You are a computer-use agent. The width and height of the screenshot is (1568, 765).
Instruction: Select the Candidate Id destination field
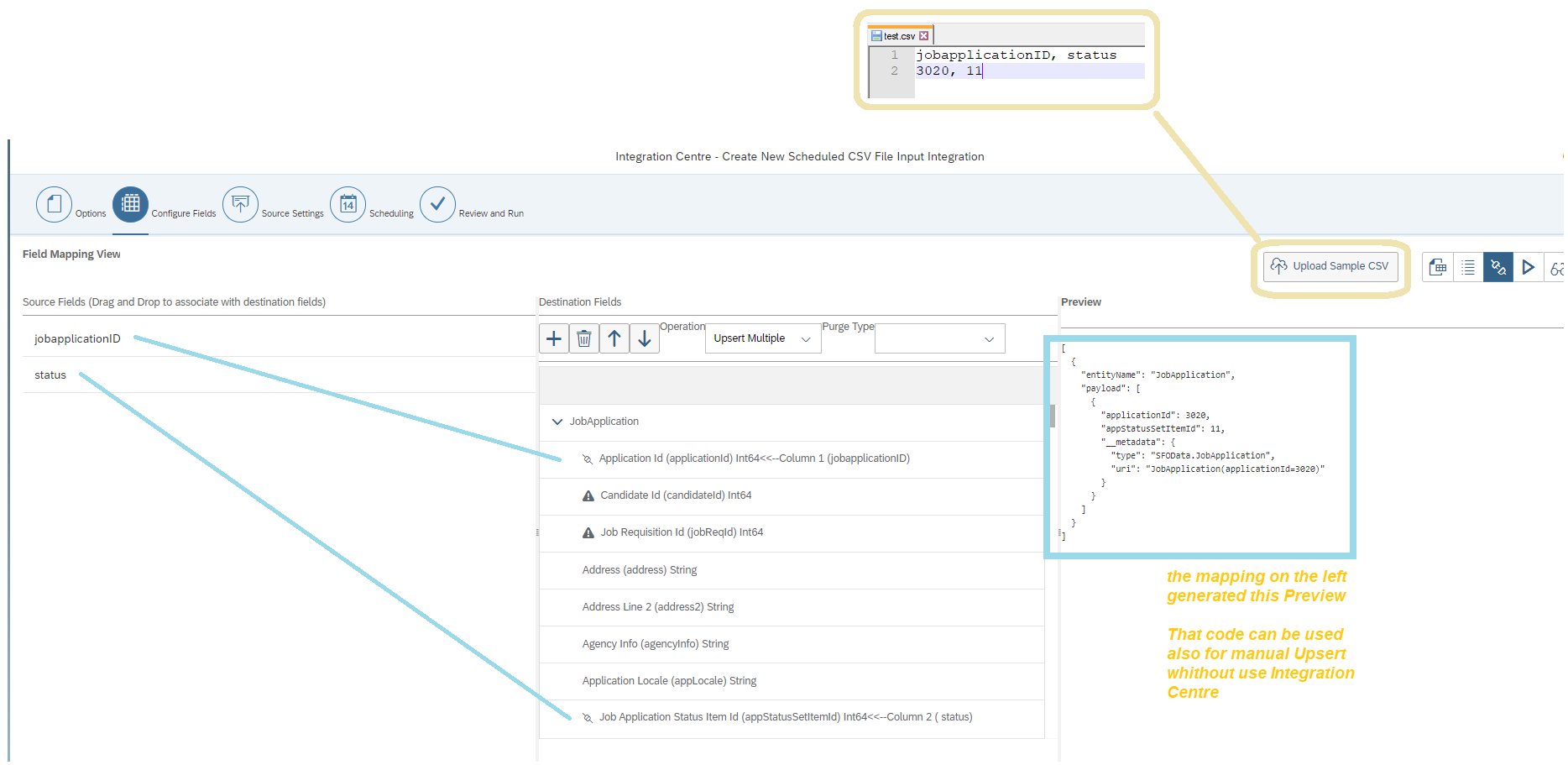click(x=792, y=495)
